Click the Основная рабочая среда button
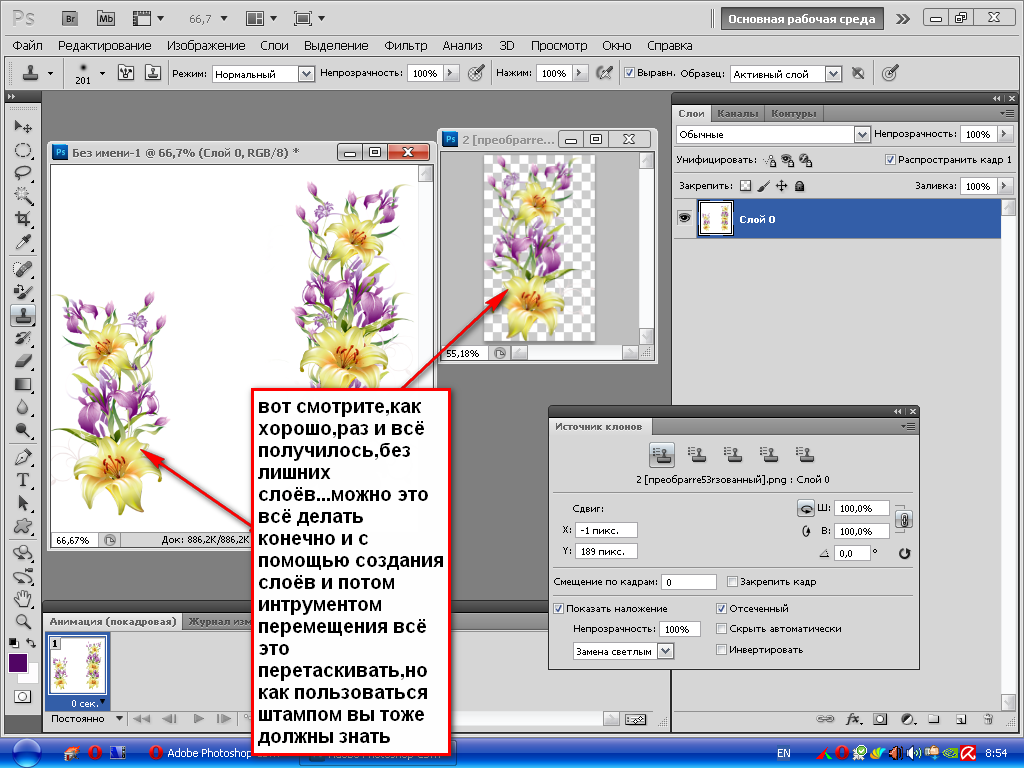 (802, 19)
